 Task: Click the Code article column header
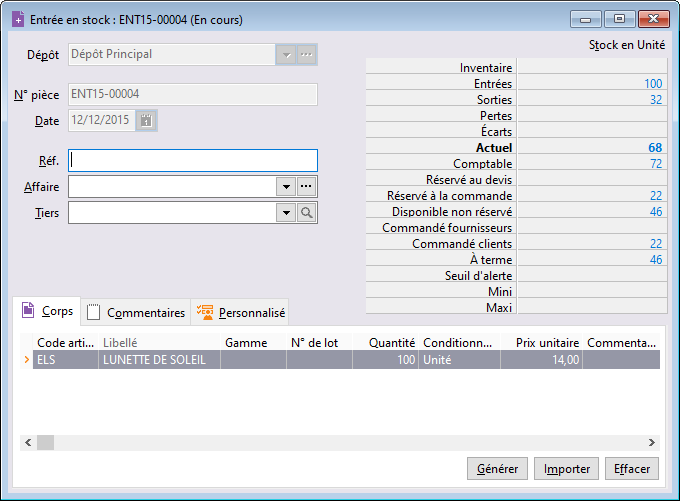(65, 343)
